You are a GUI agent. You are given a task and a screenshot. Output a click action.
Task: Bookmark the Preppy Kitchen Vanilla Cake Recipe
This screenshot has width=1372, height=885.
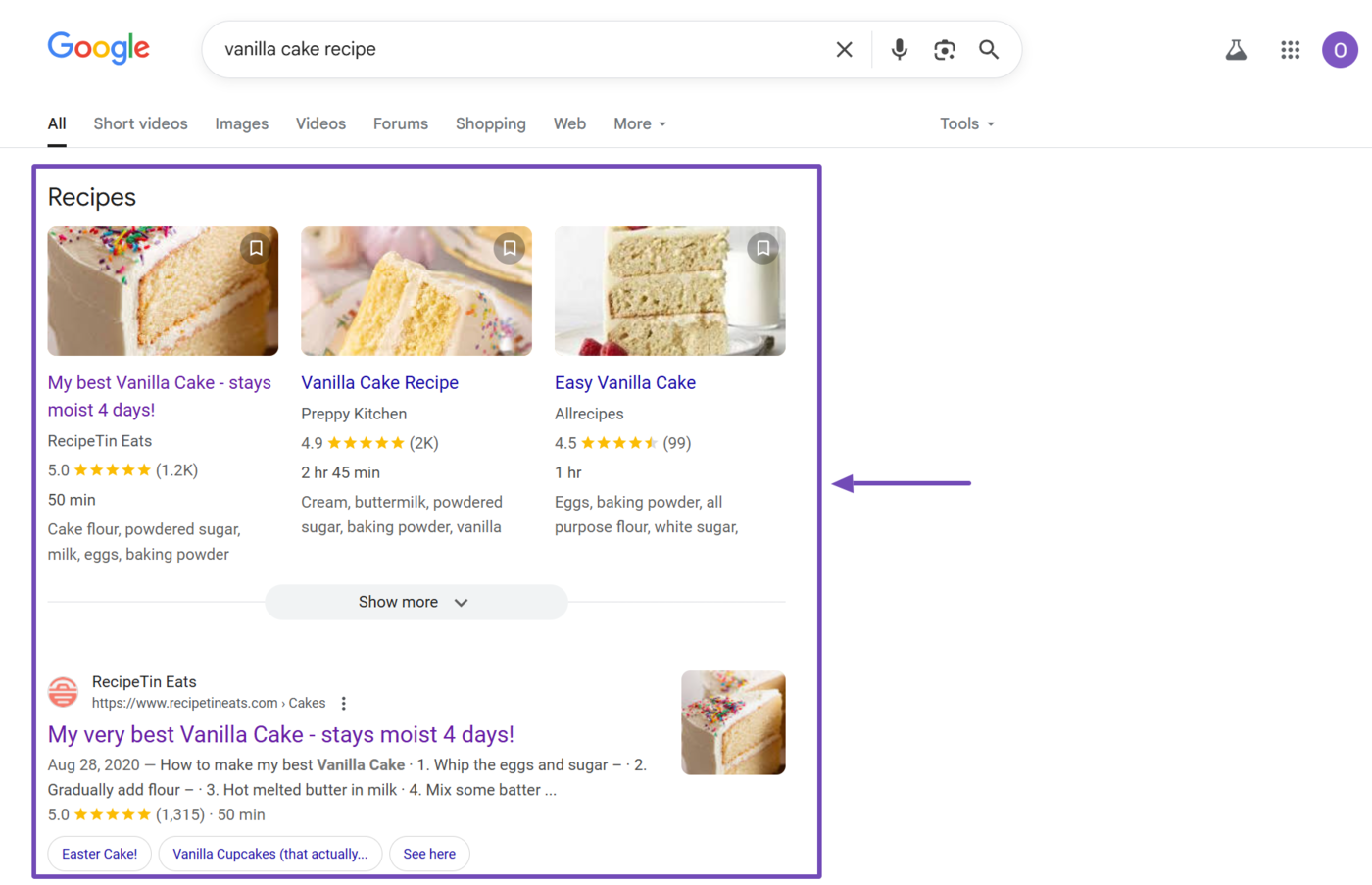pos(510,248)
